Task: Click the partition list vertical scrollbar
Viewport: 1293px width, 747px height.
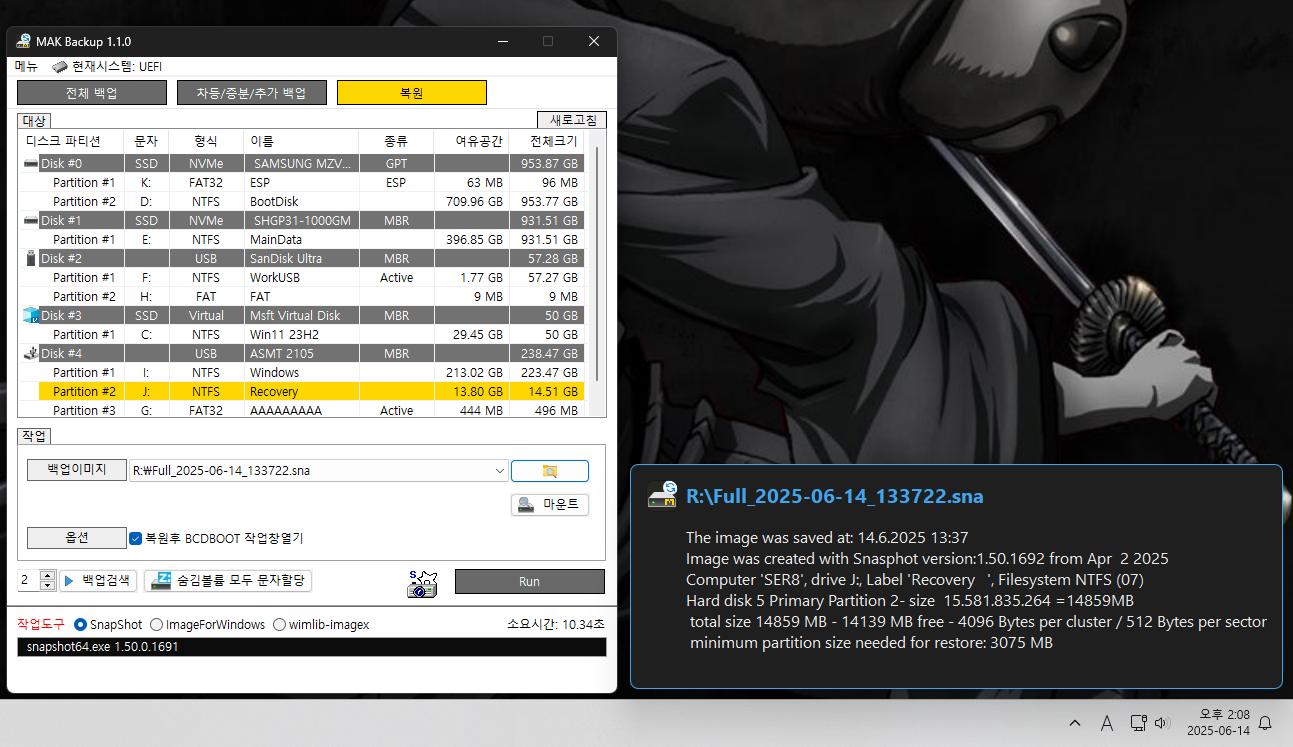Action: point(597,263)
